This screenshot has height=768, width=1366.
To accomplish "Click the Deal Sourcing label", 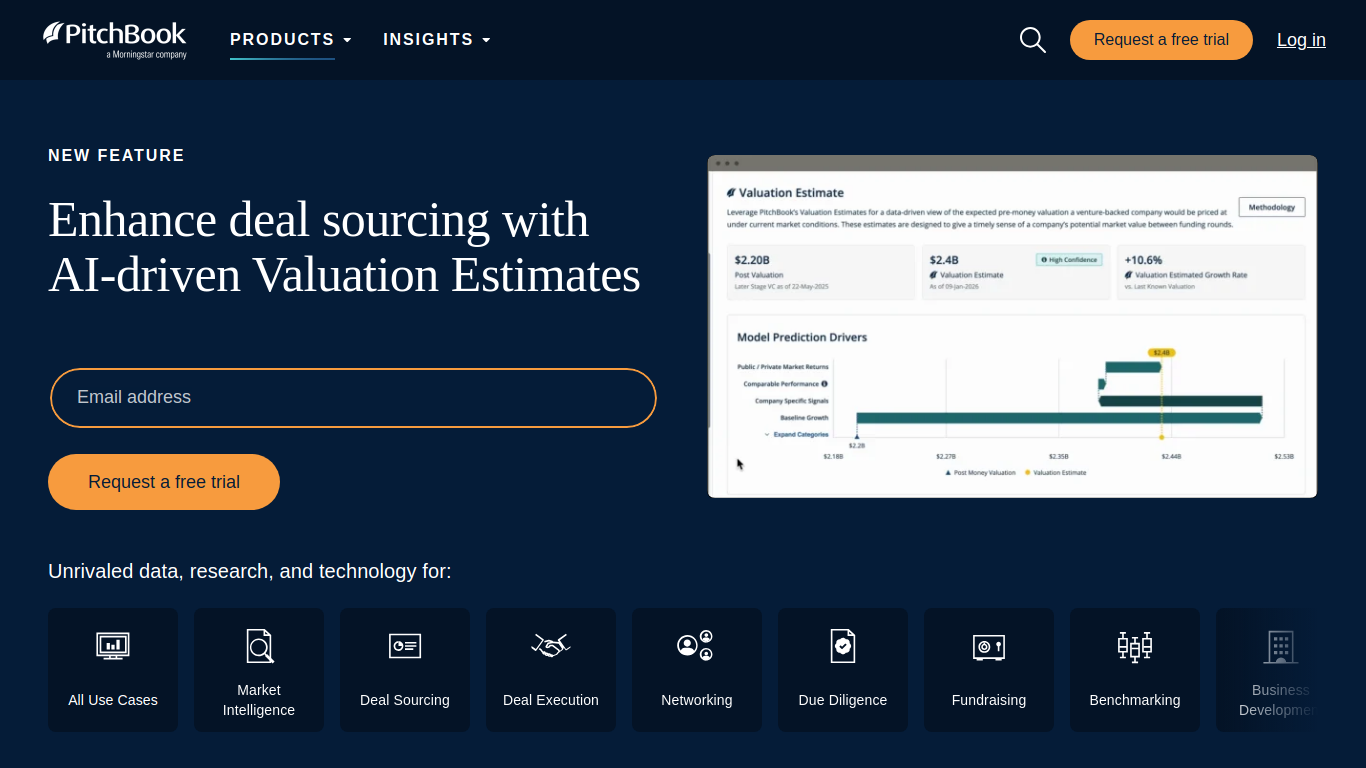I will tap(405, 700).
